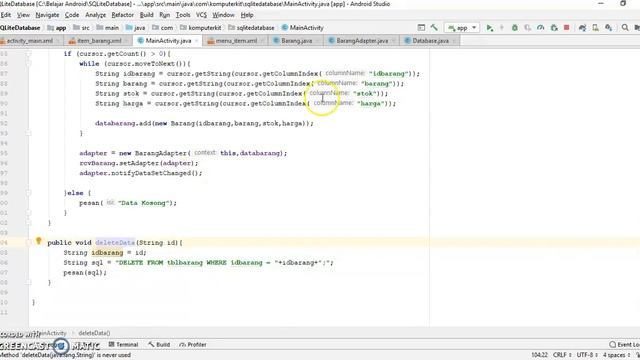The height and width of the screenshot is (360, 640).
Task: Click the src breadcrumb folder
Action: coord(82,28)
